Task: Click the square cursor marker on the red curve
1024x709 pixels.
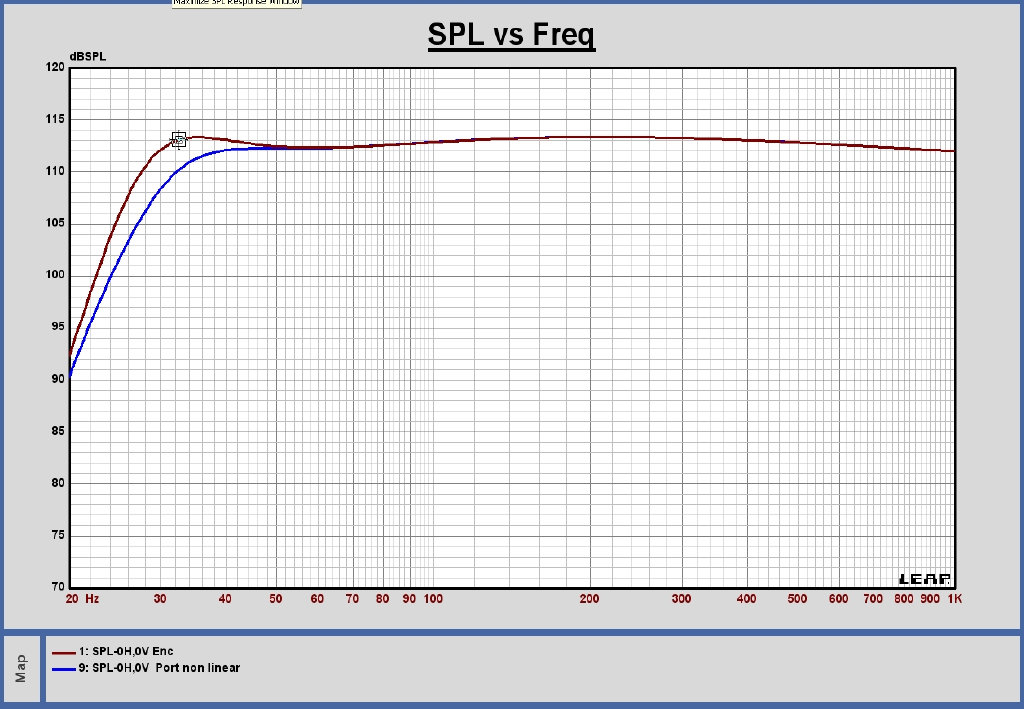Action: pyautogui.click(x=179, y=140)
